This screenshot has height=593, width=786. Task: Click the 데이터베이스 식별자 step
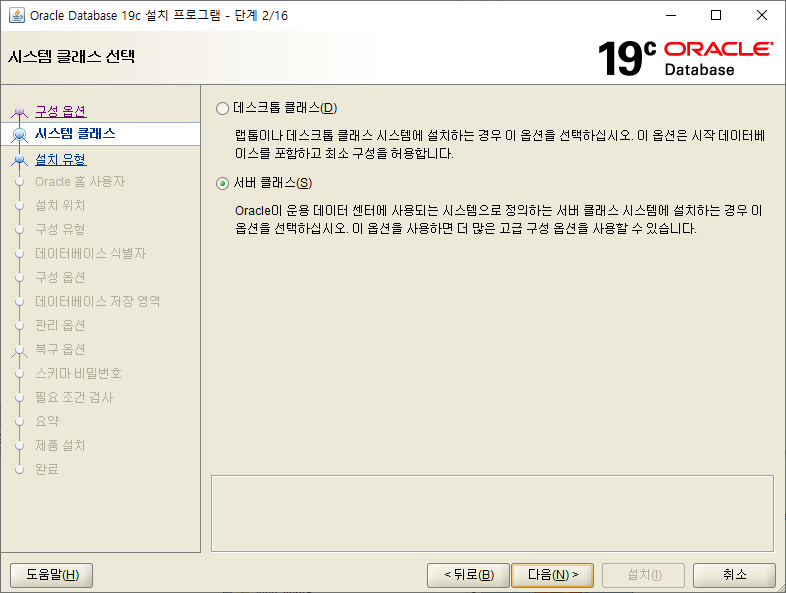pos(90,254)
